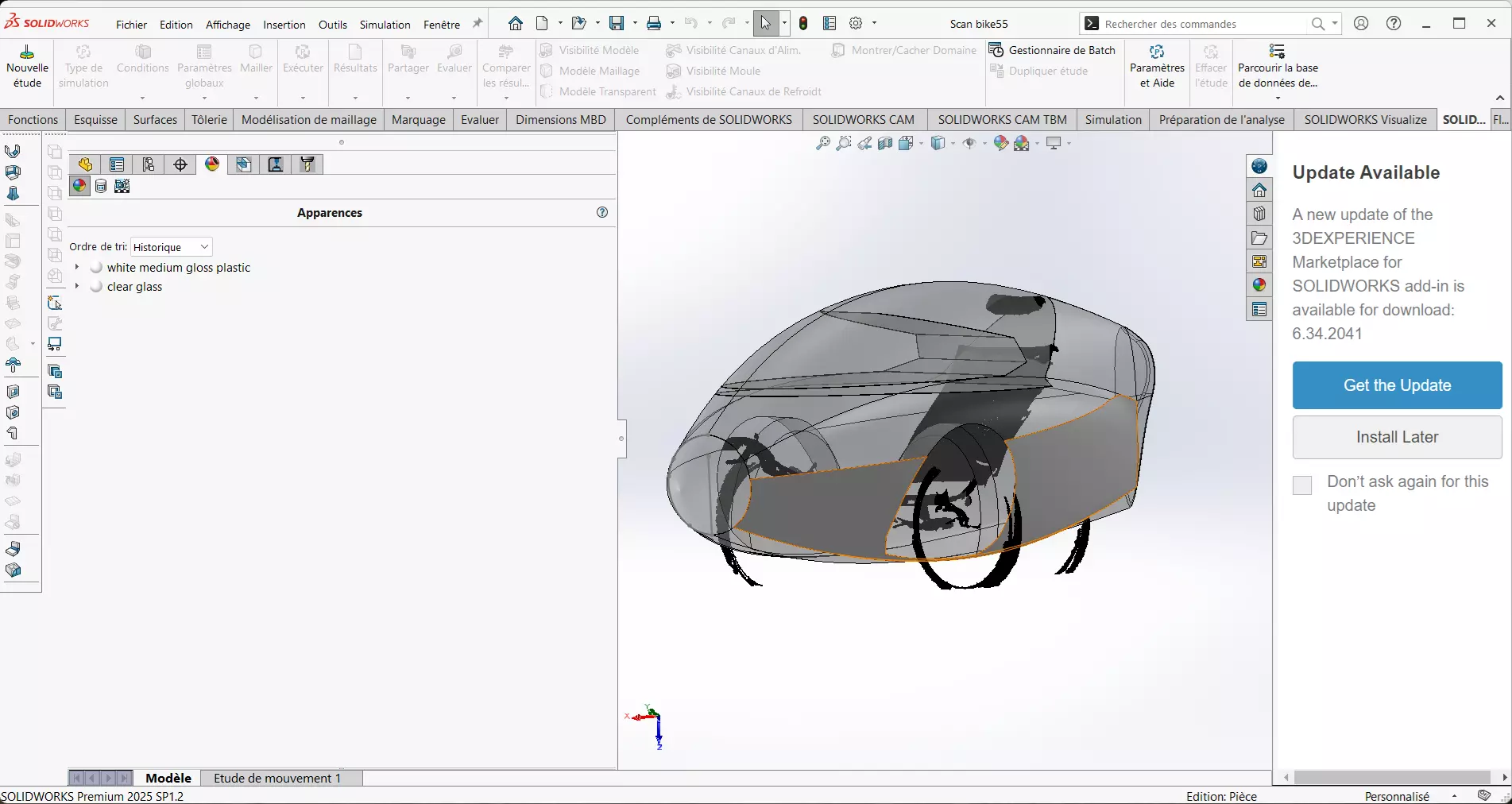
Task: Show scene, lights and cameras icon
Action: click(x=122, y=187)
